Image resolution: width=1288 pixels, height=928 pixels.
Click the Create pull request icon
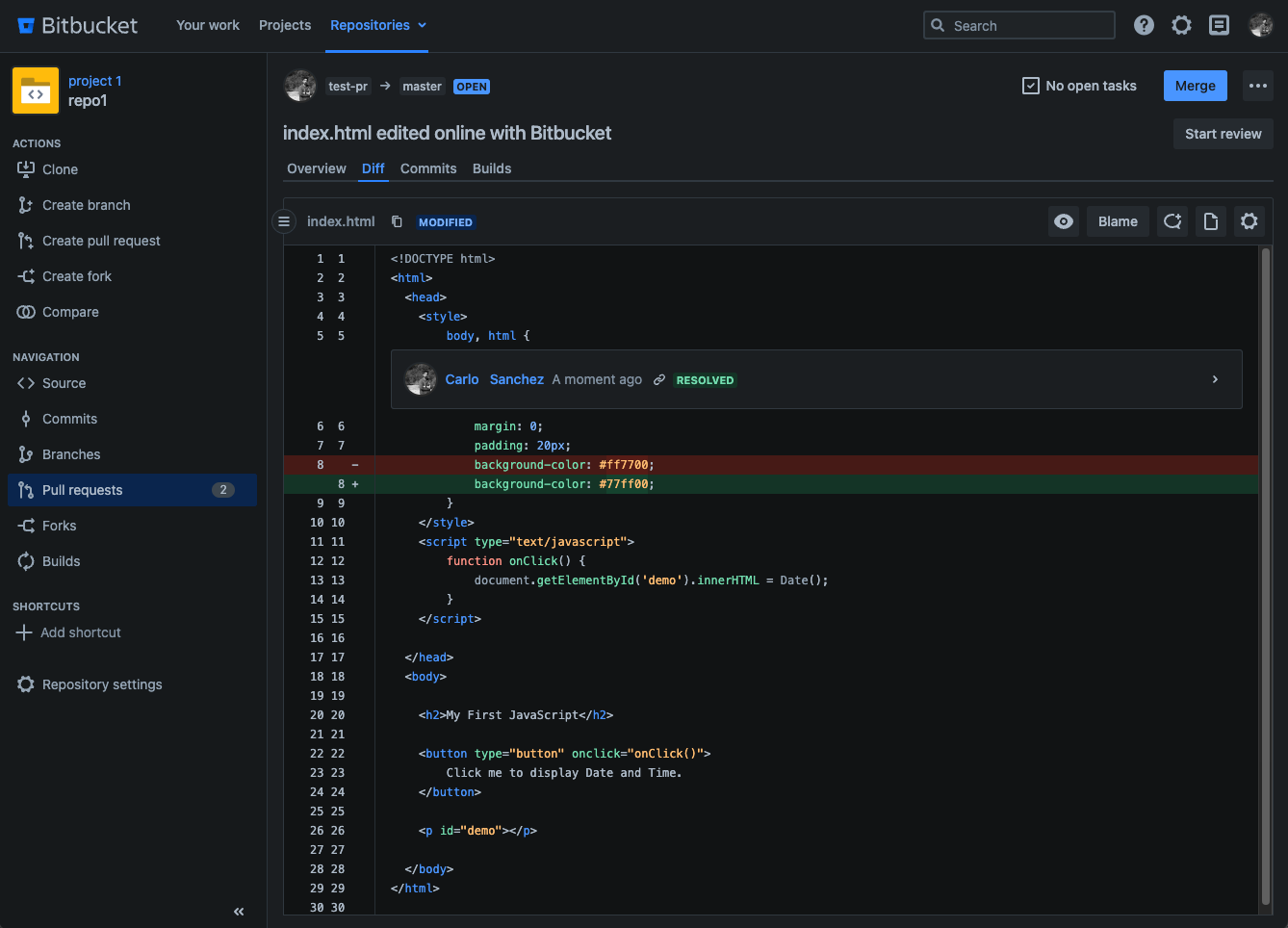pyautogui.click(x=26, y=241)
